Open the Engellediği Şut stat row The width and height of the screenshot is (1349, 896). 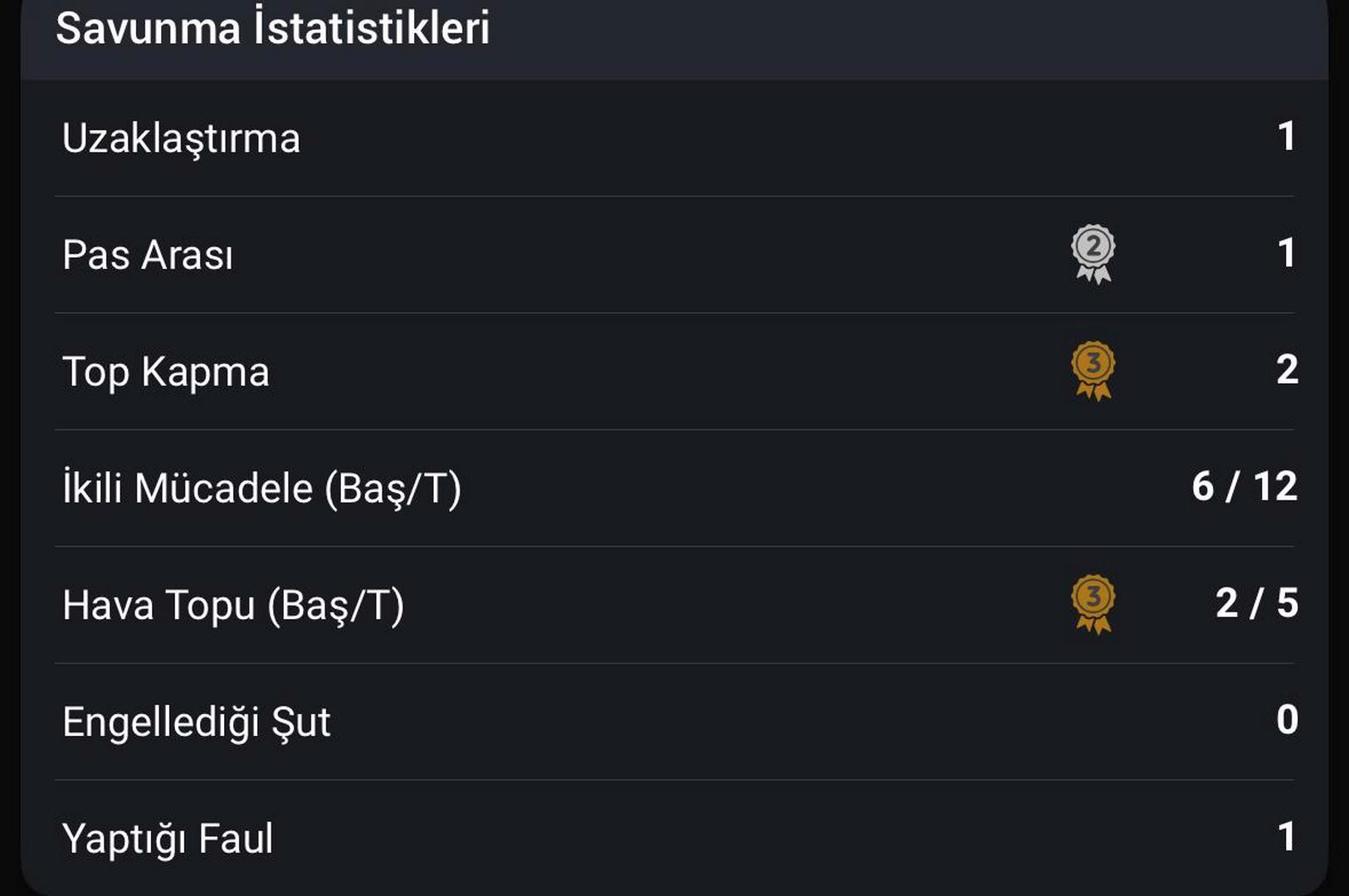tap(674, 722)
